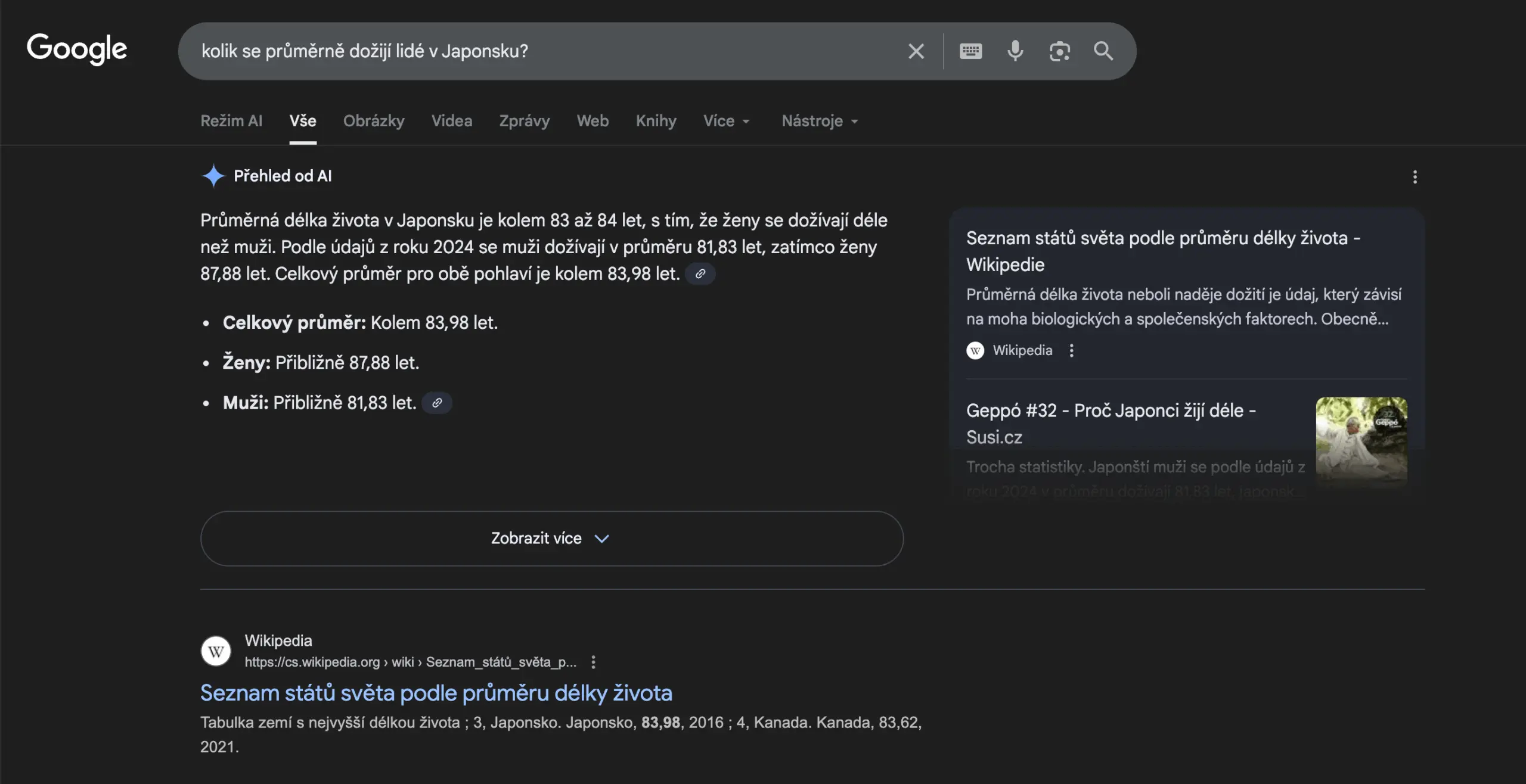This screenshot has height=784, width=1526.
Task: Open the source link icon next to Muži bullet
Action: coord(437,402)
